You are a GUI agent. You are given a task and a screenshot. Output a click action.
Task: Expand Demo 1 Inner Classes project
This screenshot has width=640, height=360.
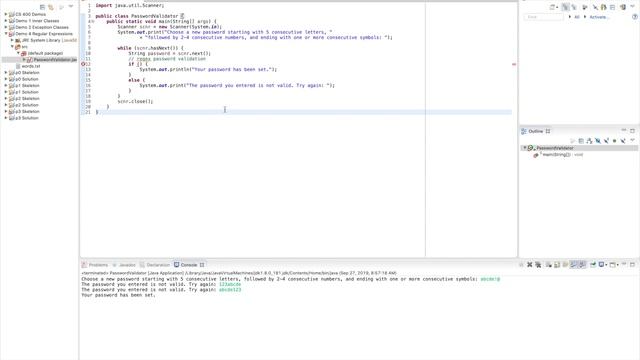6,21
